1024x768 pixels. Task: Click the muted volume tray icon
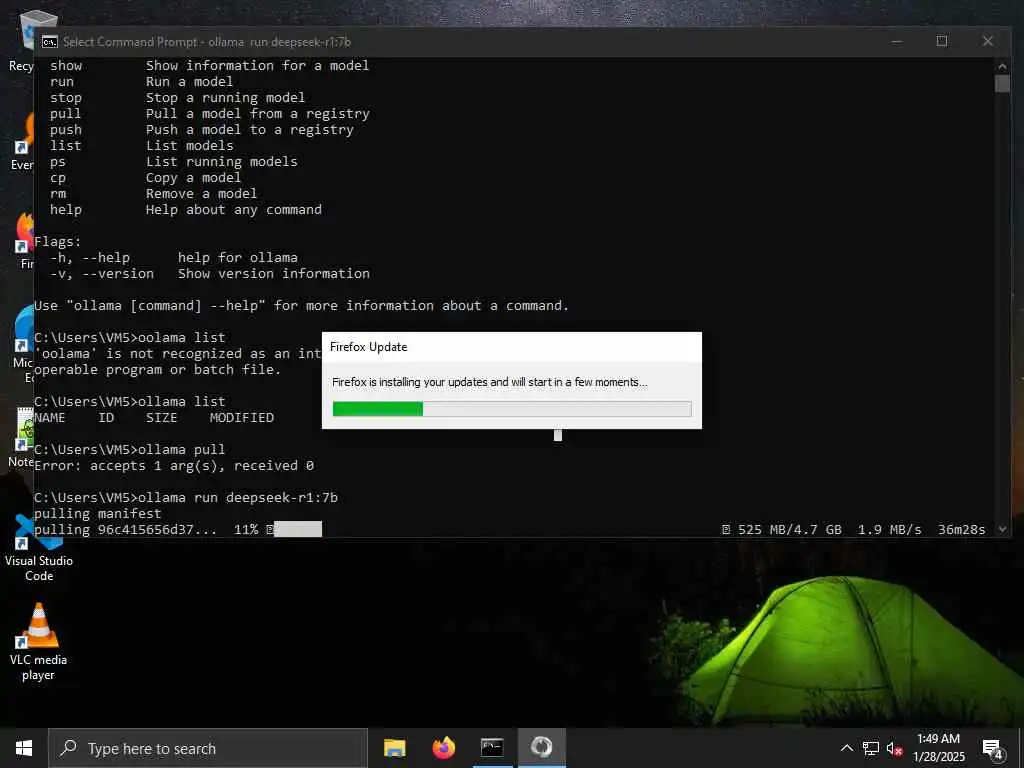tap(894, 748)
